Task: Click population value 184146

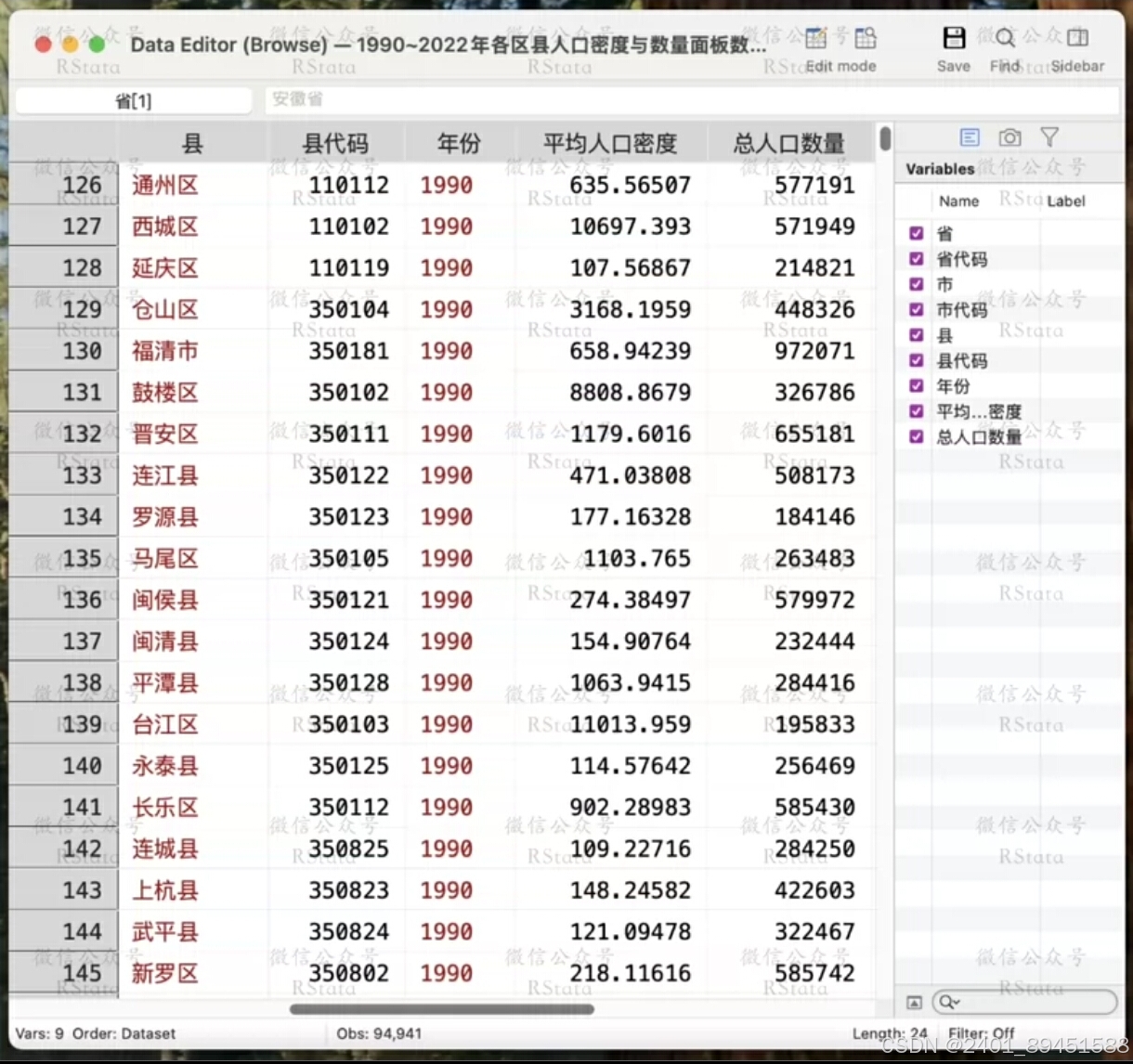Action: coord(814,516)
